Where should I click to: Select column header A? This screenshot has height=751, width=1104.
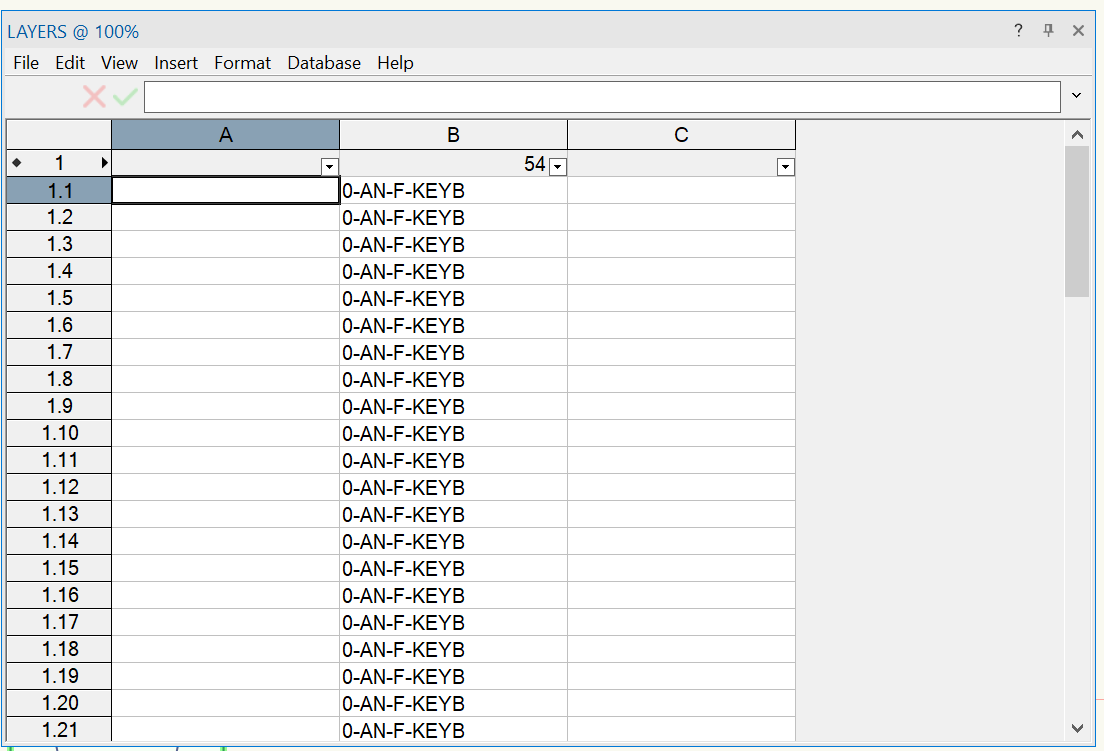[x=225, y=133]
